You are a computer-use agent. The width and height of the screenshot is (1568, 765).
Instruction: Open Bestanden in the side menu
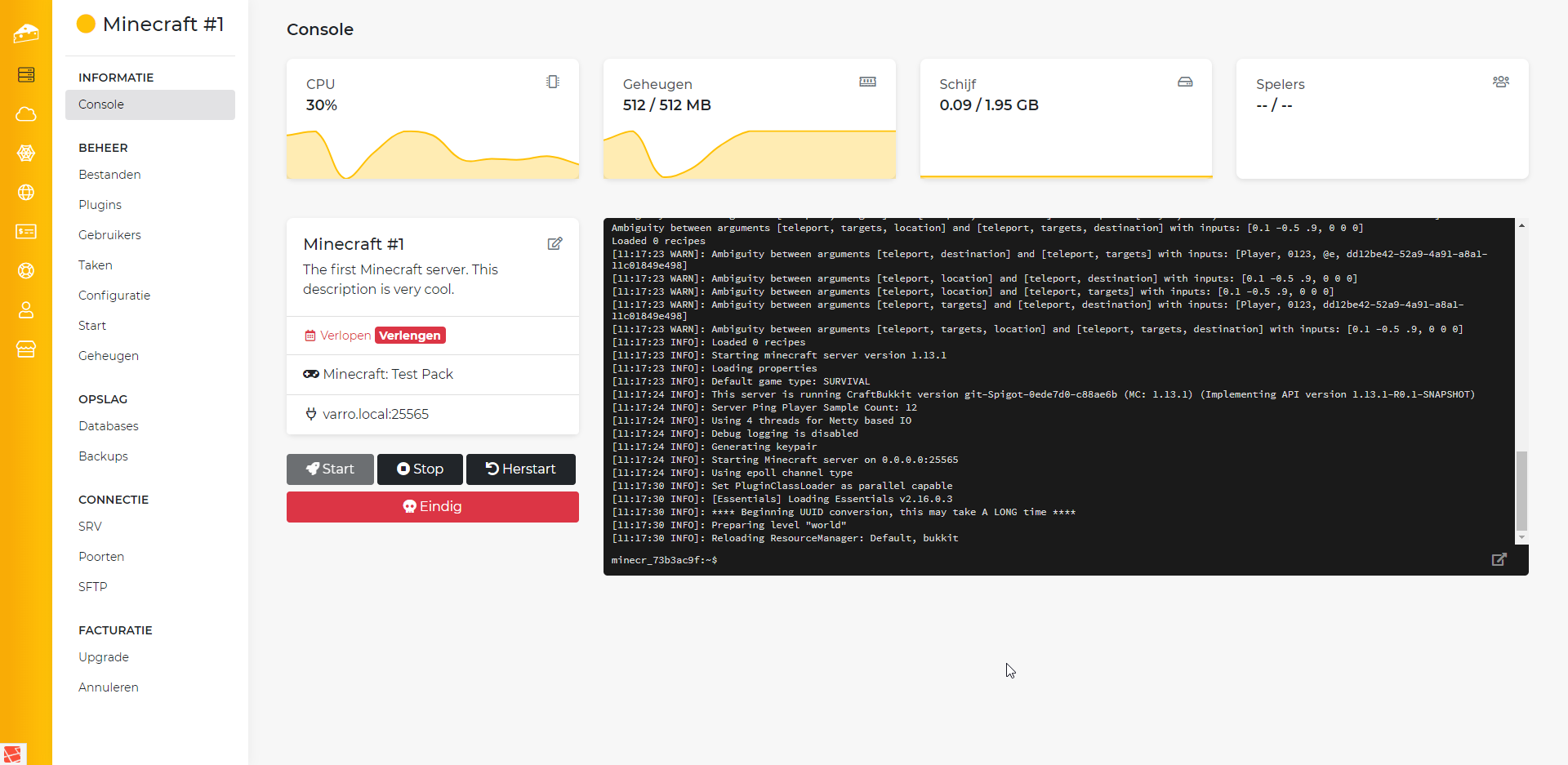109,175
